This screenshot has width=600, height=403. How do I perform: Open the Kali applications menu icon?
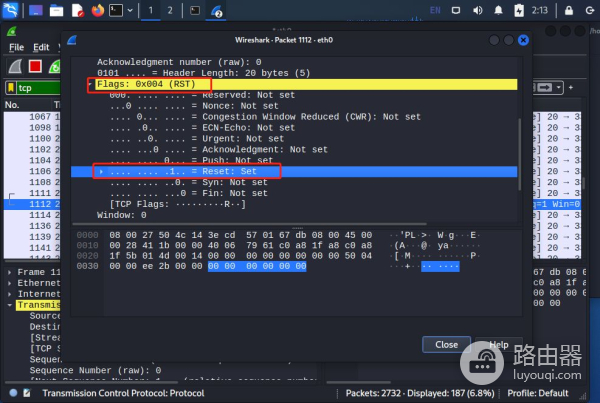click(10, 11)
